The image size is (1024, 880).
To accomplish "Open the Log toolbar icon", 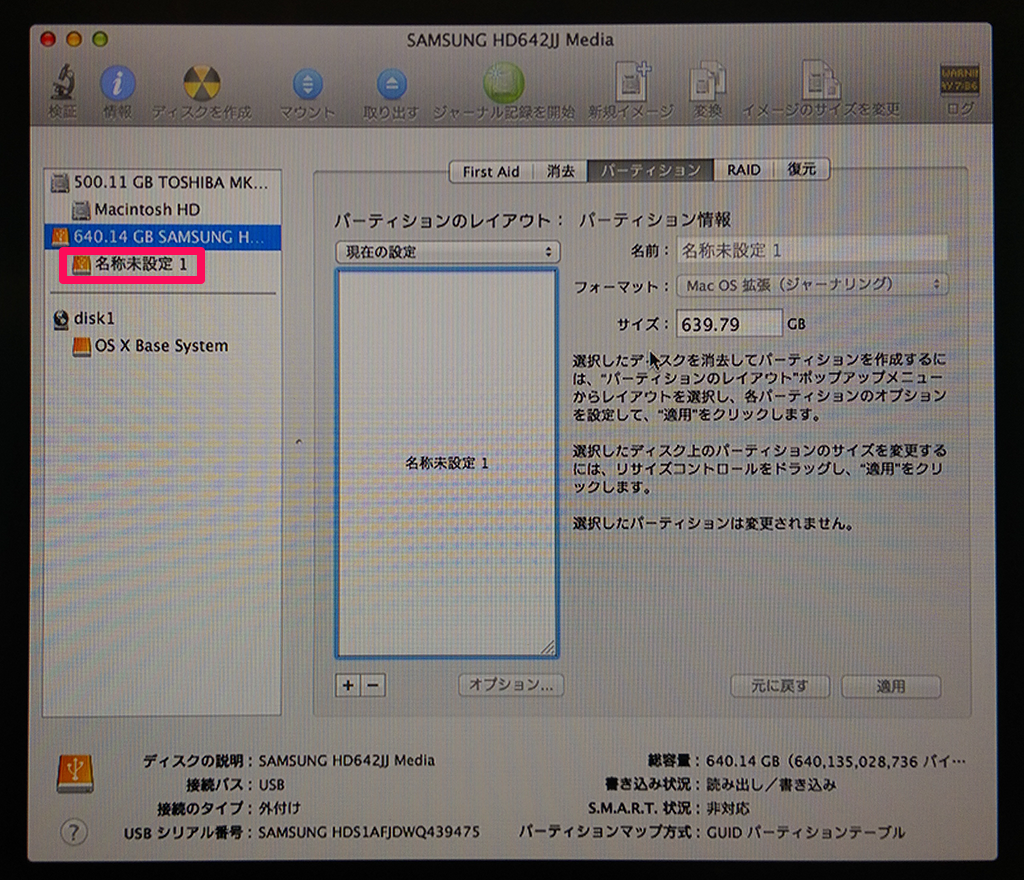I will (958, 85).
